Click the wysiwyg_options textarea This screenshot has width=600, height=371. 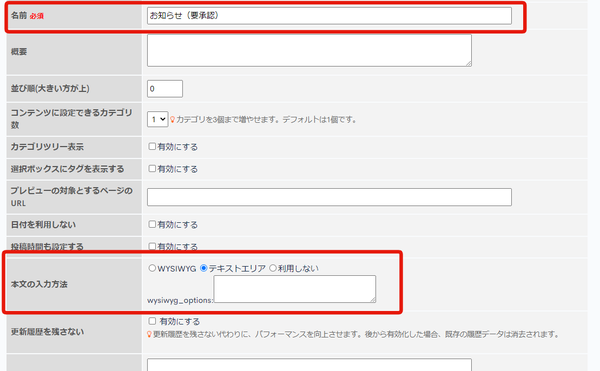pos(295,289)
